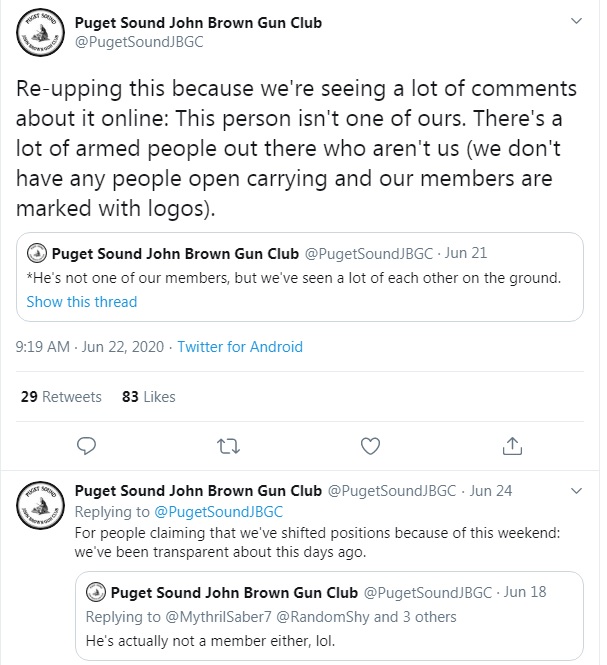
Task: Open the Jun 24 reply timestamp
Action: point(491,491)
